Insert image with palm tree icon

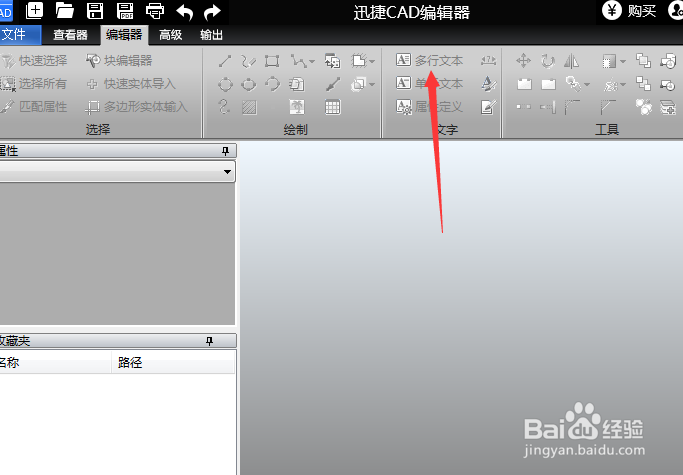(297, 107)
